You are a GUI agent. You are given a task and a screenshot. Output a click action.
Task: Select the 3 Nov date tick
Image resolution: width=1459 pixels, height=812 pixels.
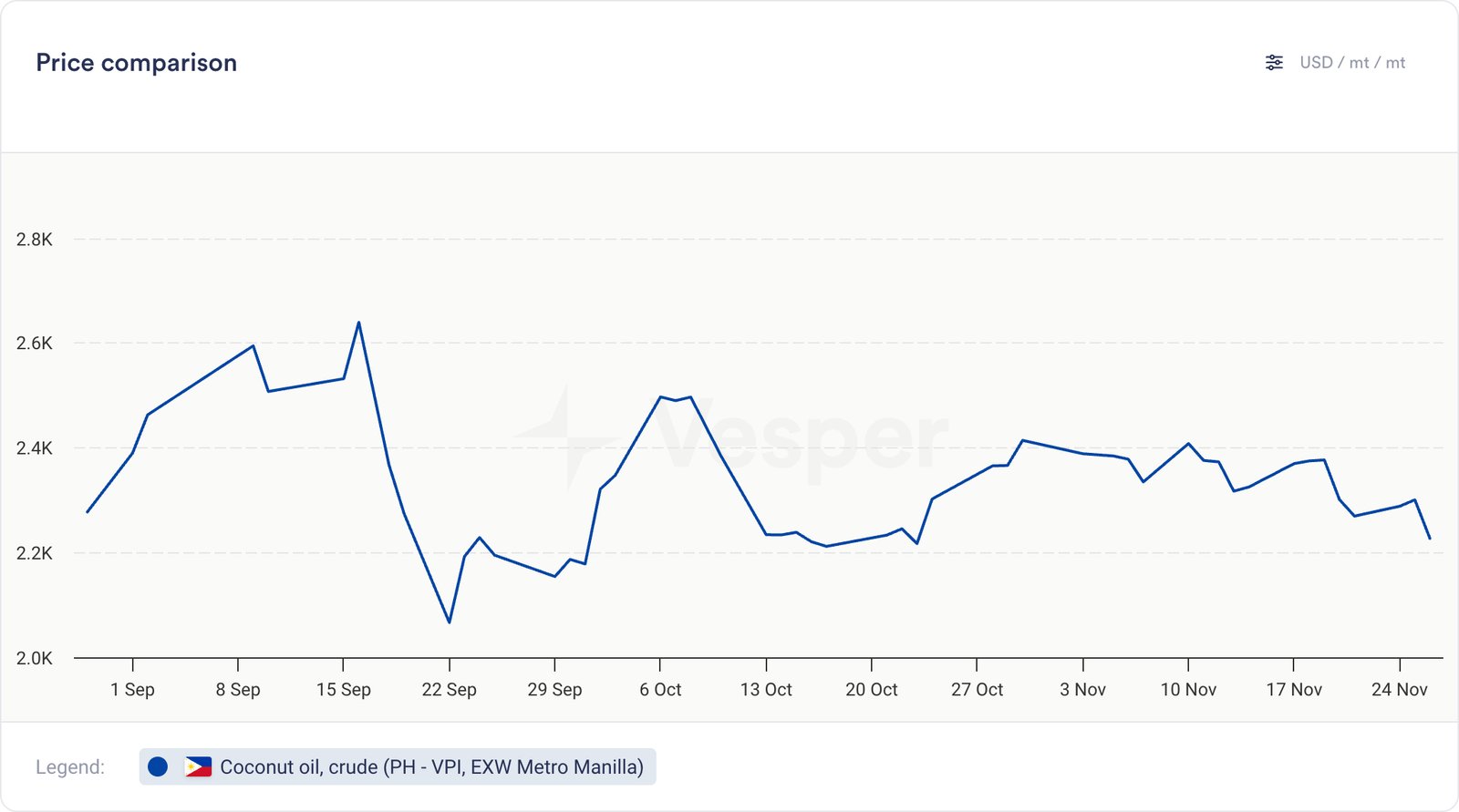click(x=1082, y=689)
